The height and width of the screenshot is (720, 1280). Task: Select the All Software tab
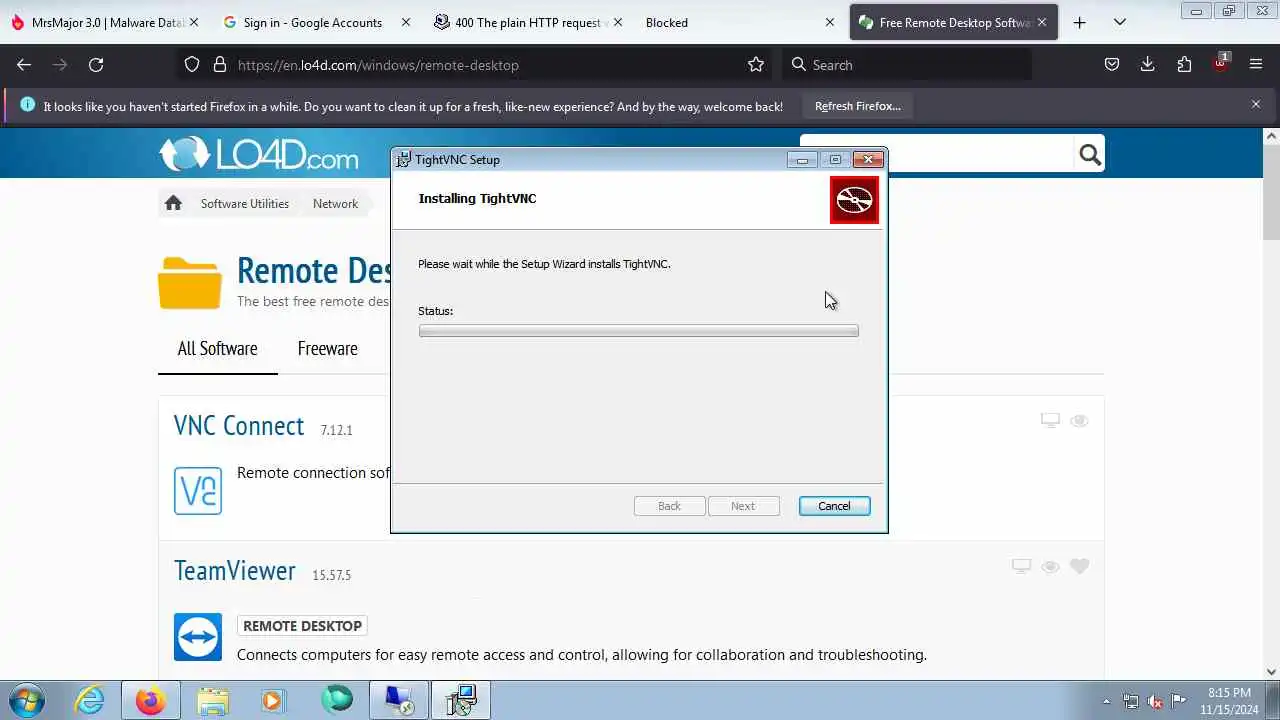click(217, 348)
